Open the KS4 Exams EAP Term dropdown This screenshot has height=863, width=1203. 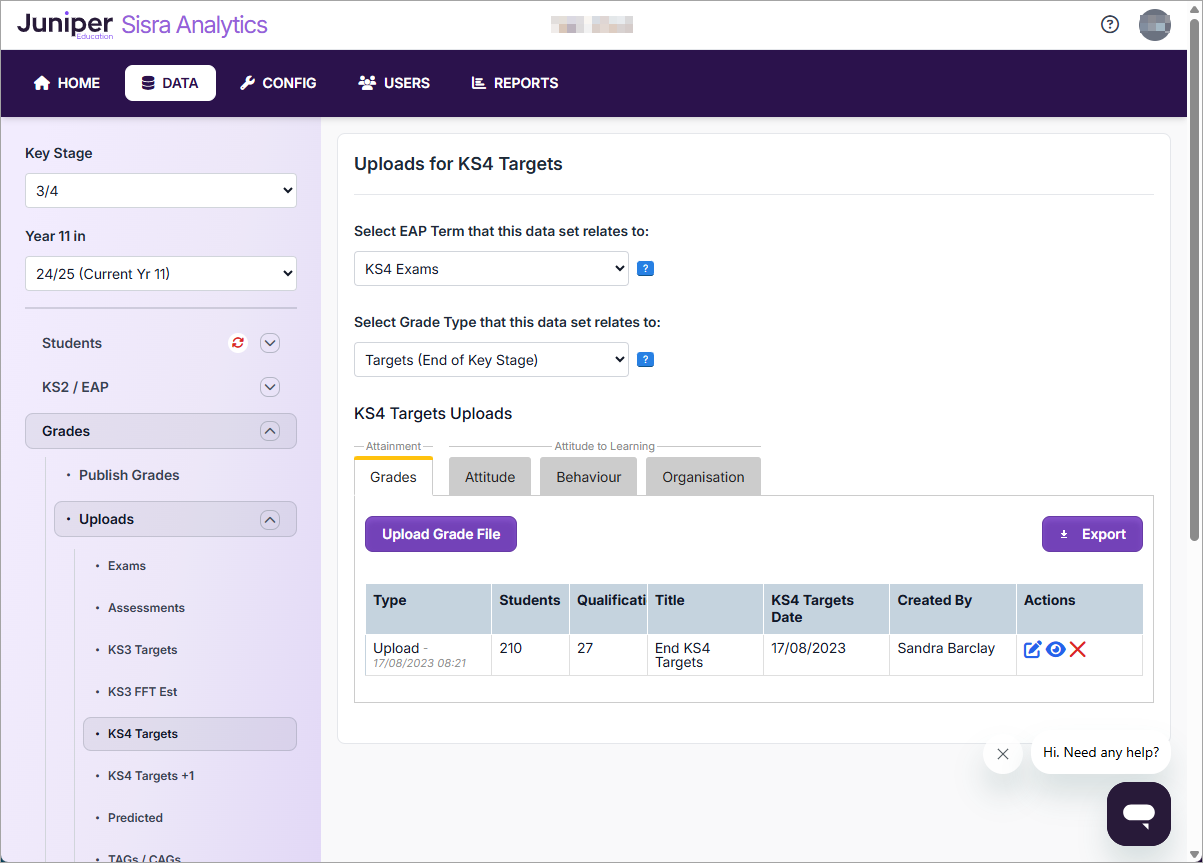(x=491, y=269)
